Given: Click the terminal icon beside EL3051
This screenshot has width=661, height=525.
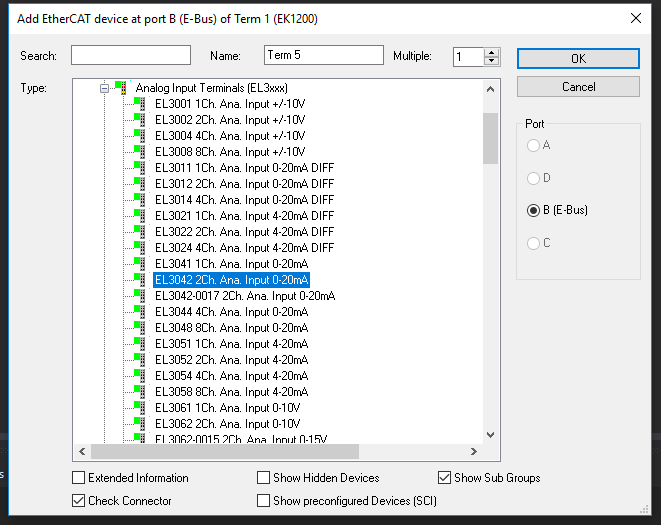Looking at the screenshot, I should pos(140,344).
